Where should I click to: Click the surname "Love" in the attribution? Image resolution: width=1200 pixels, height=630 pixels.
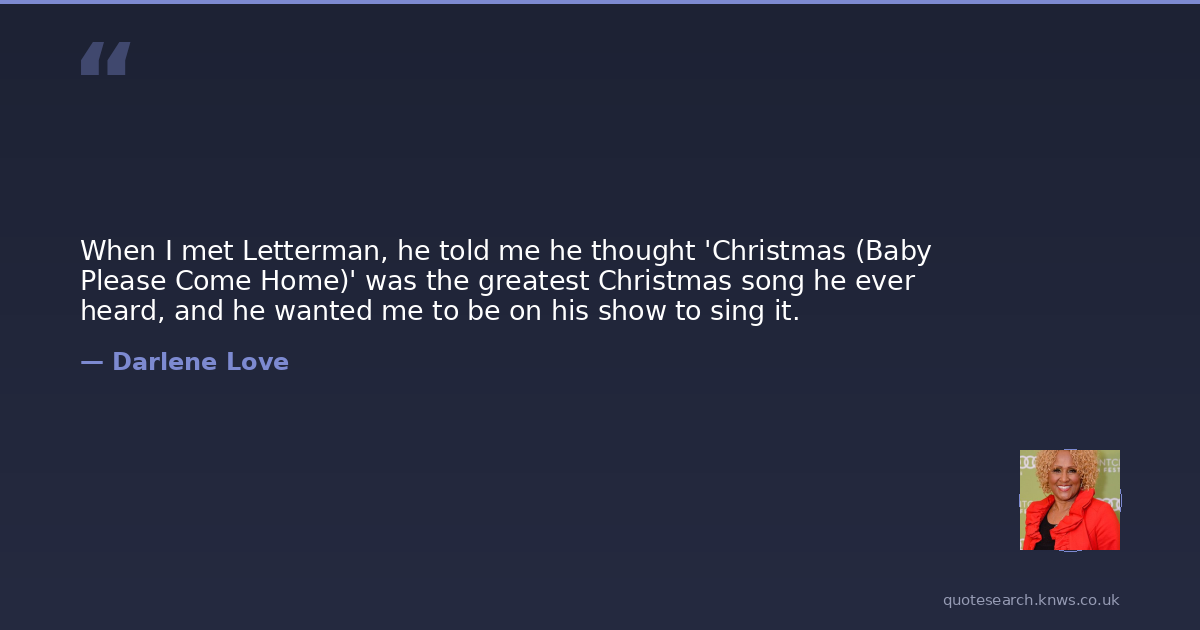coord(257,362)
